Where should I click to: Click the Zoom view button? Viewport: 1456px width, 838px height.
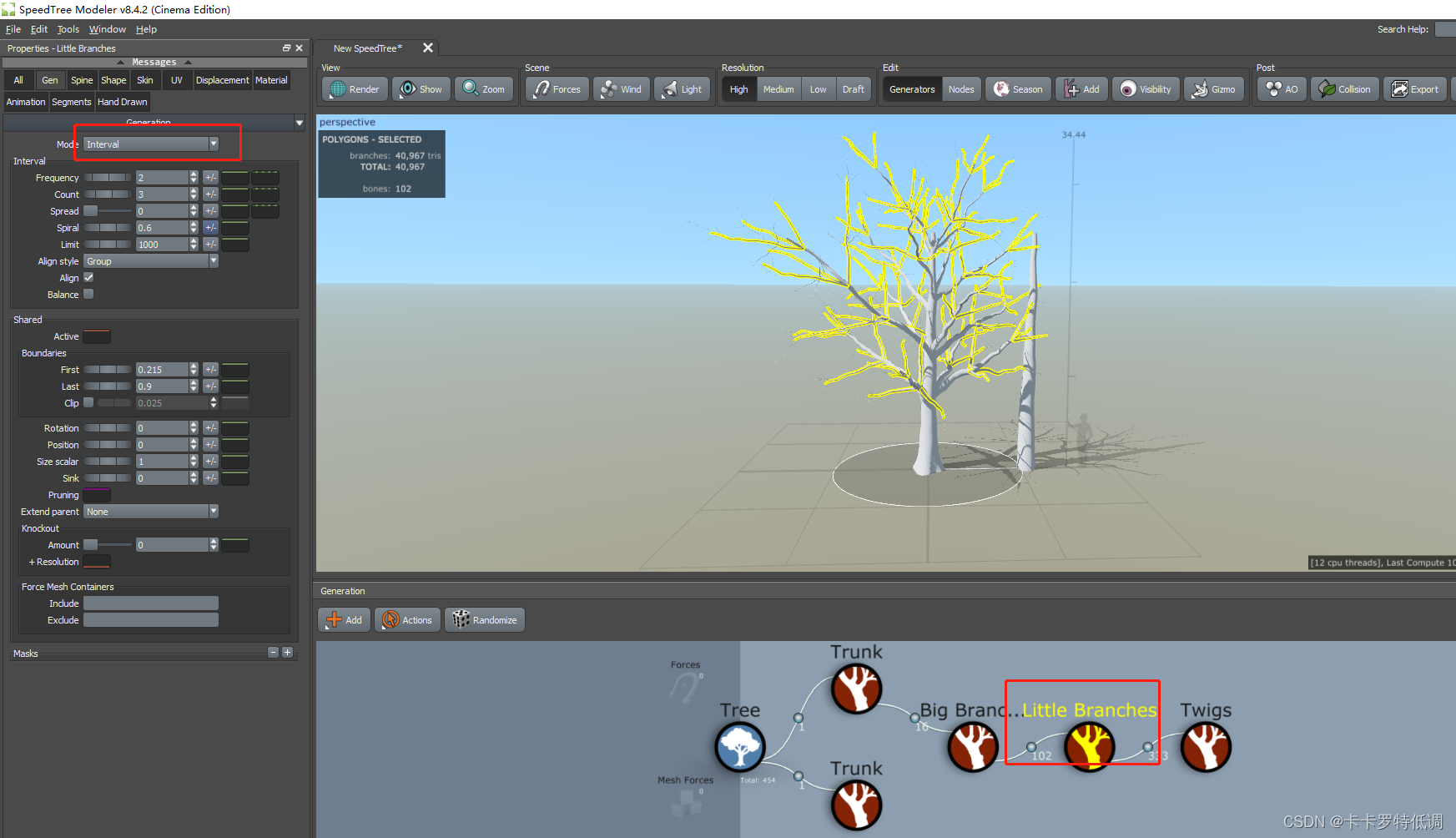[x=484, y=89]
